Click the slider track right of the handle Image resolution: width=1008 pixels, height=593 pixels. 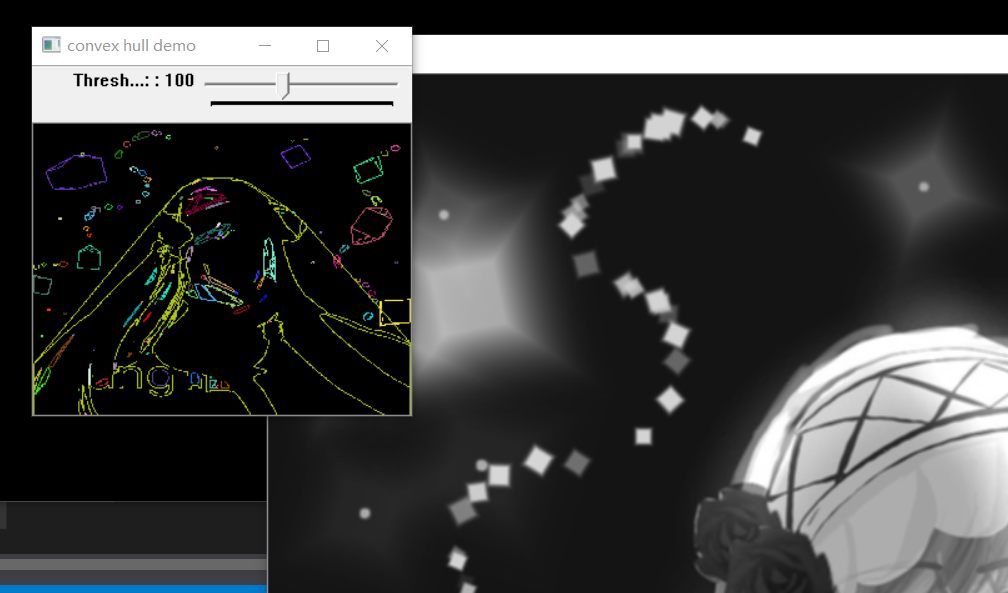click(345, 84)
